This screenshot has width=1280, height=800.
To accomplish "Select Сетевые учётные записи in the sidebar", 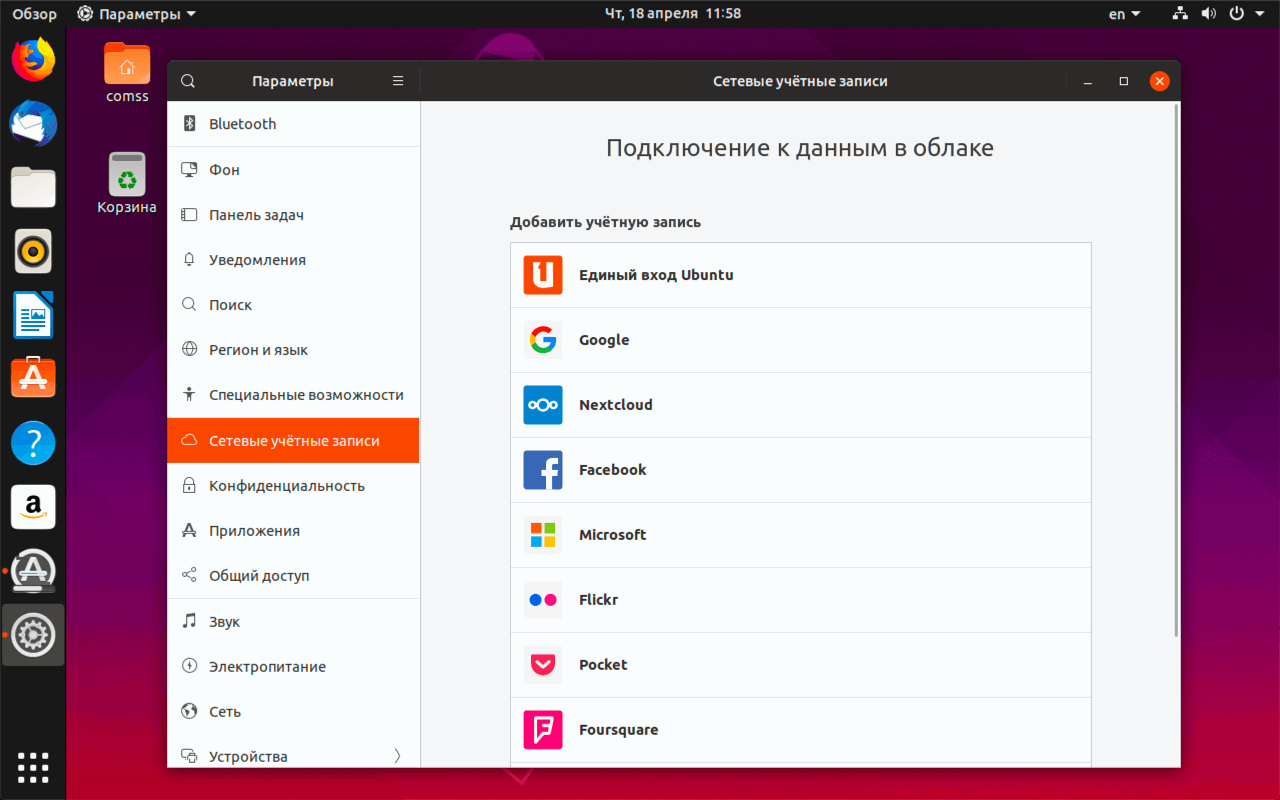I will (293, 441).
